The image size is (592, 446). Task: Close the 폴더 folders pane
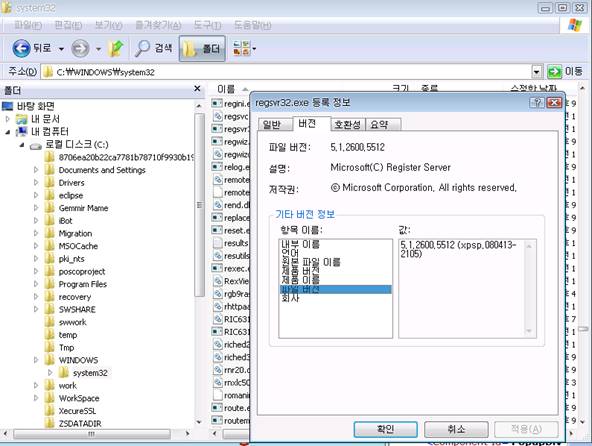pyautogui.click(x=197, y=89)
